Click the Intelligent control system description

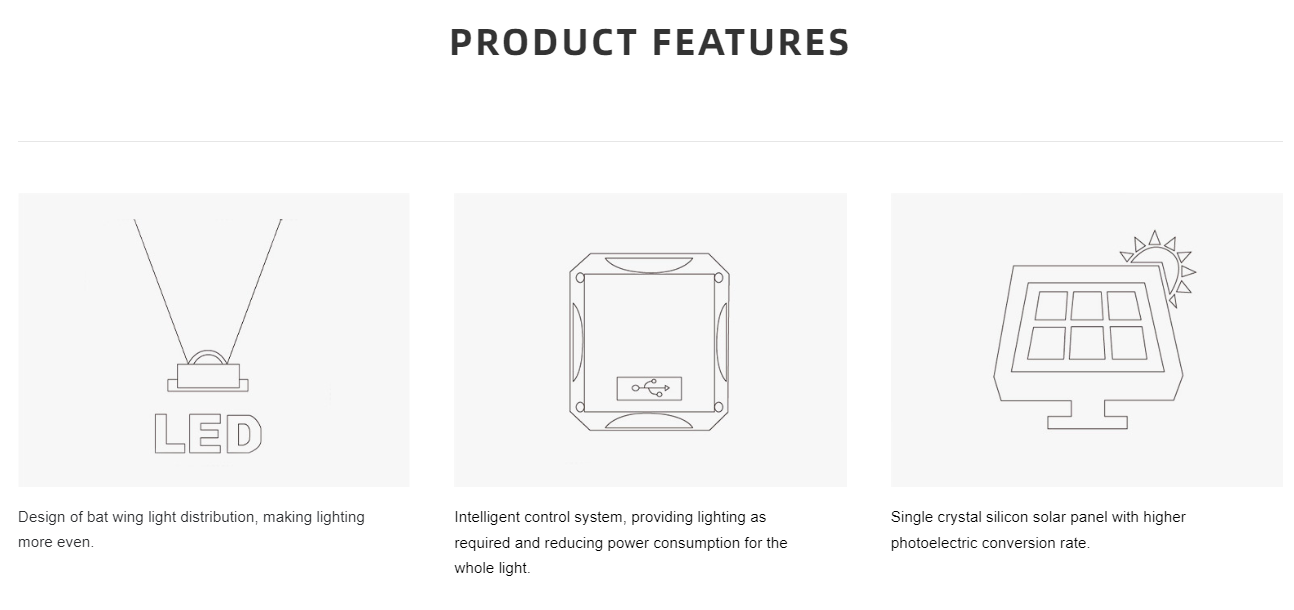621,543
